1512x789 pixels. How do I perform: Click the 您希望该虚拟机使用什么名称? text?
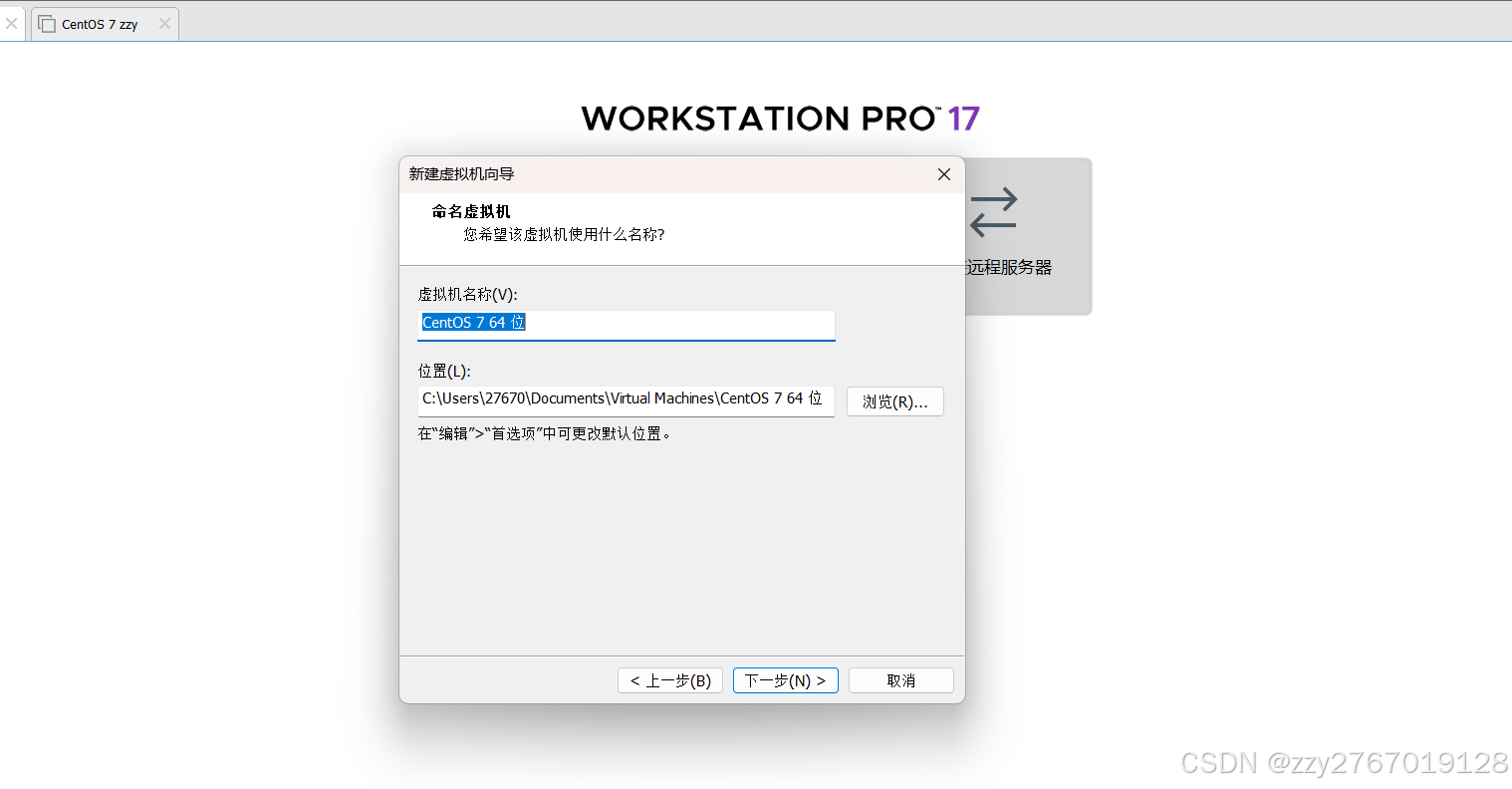(564, 235)
